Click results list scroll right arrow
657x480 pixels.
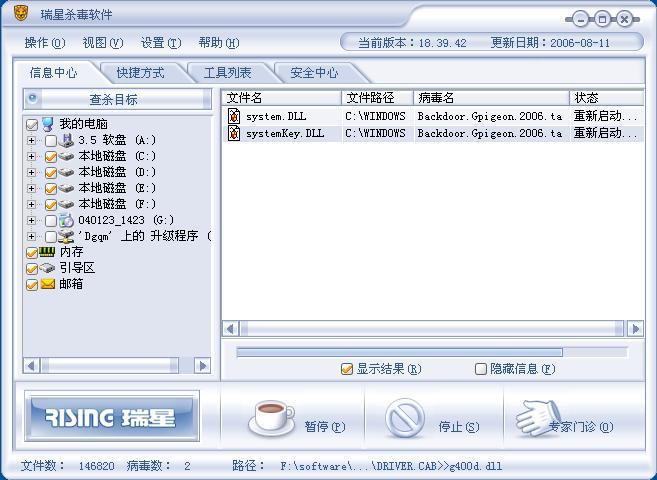click(635, 329)
